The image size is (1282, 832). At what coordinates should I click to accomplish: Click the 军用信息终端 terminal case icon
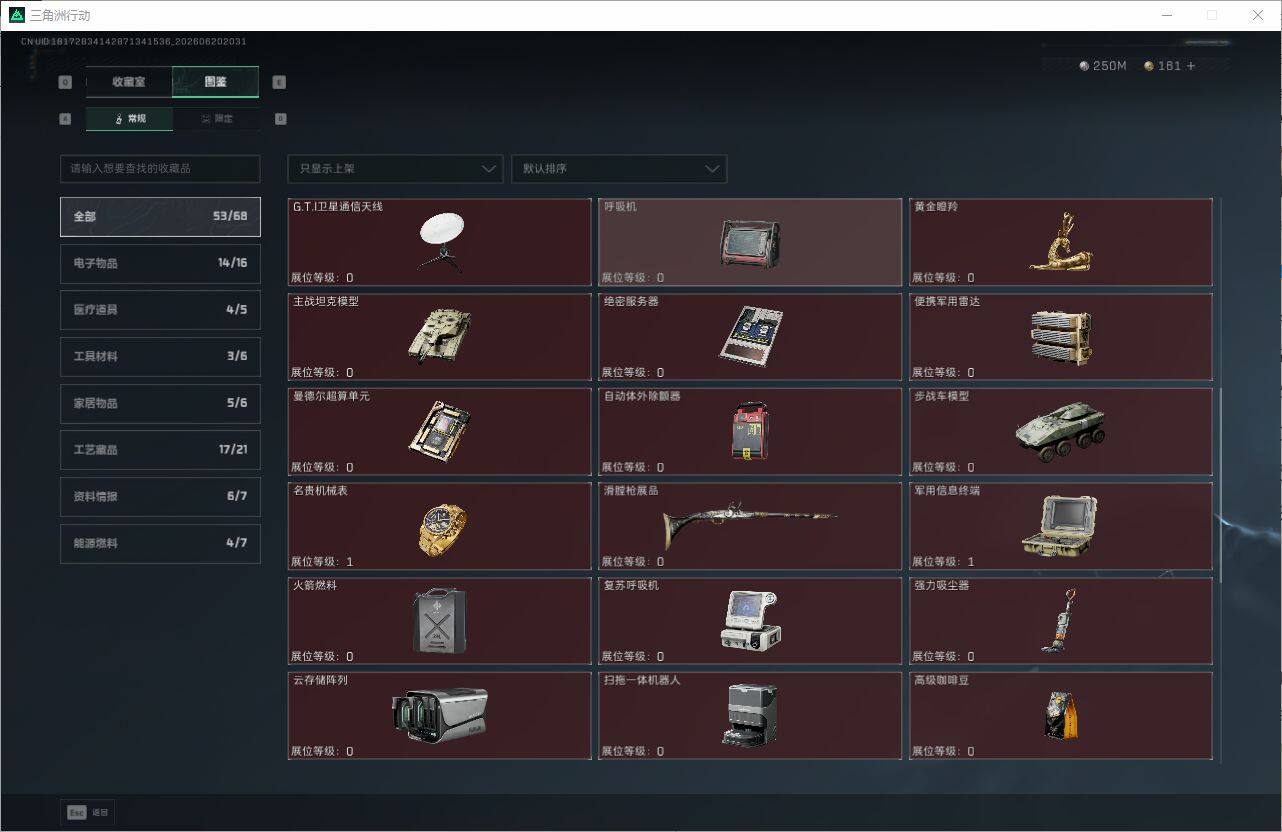[1060, 526]
